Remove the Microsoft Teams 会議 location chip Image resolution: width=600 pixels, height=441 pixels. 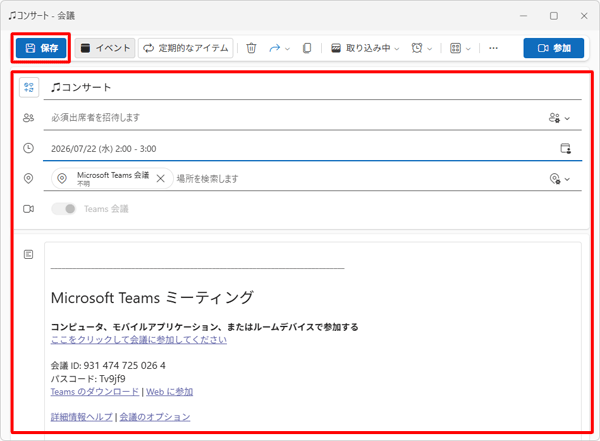[161, 178]
